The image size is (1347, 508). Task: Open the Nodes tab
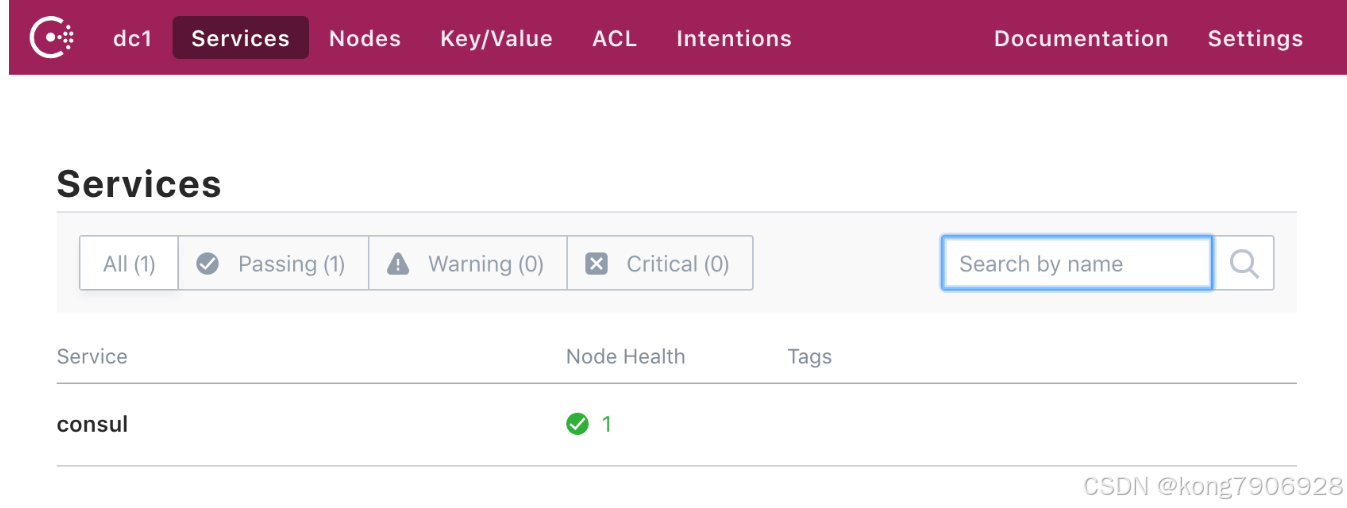(x=365, y=38)
